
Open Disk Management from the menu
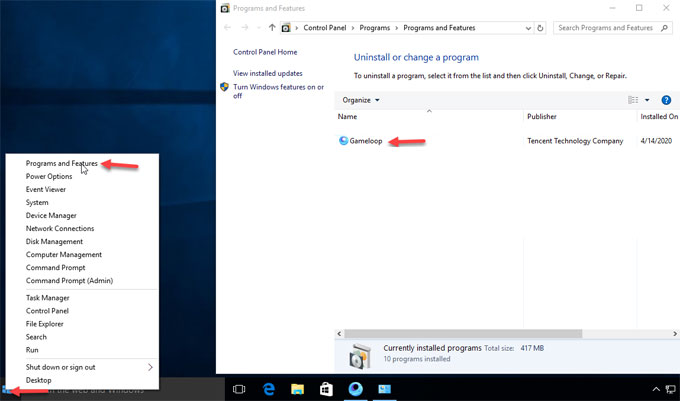click(x=54, y=241)
